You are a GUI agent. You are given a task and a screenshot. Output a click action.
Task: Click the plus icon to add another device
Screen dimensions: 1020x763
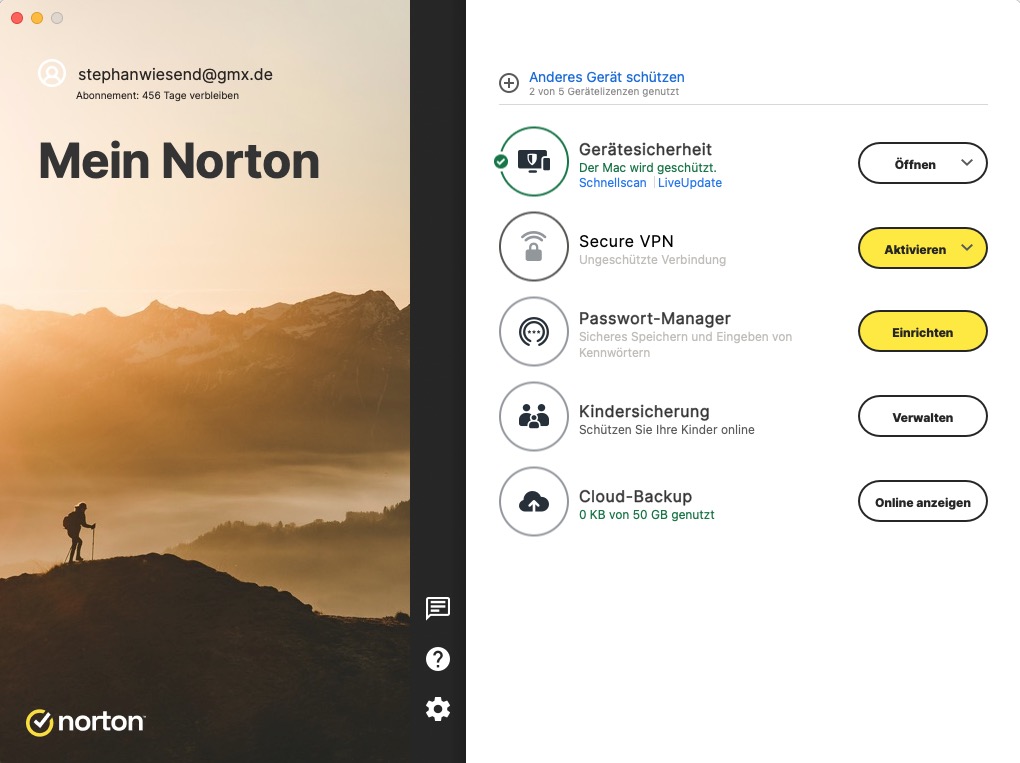(509, 83)
